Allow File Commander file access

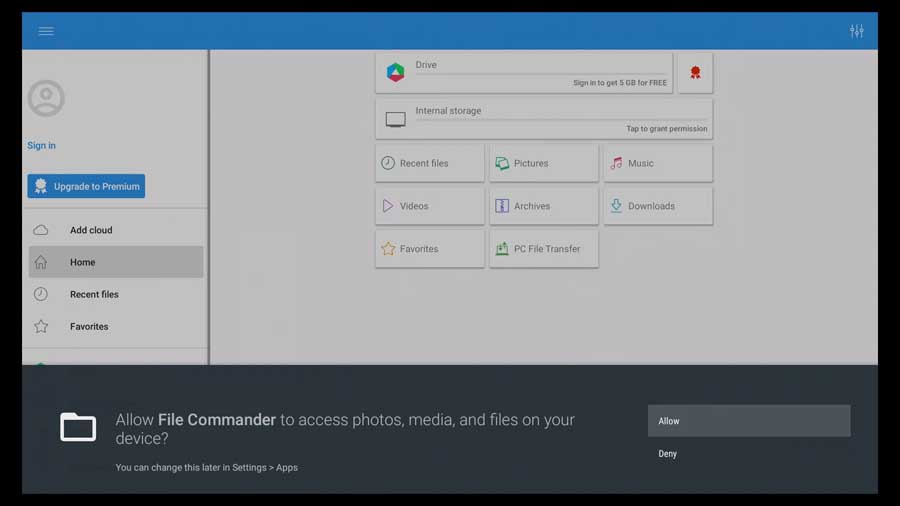[749, 421]
